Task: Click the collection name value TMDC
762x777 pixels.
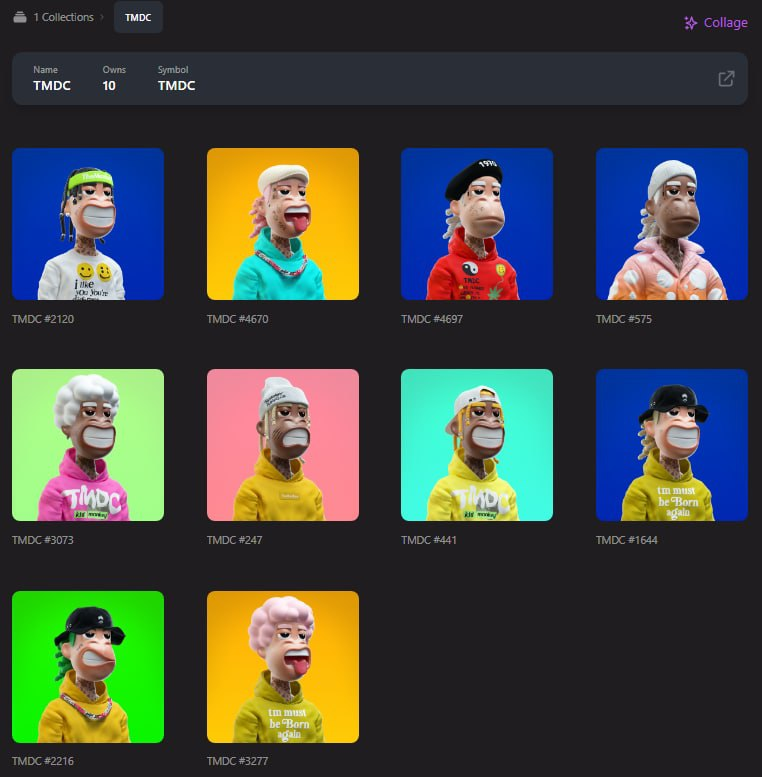Action: click(x=52, y=86)
